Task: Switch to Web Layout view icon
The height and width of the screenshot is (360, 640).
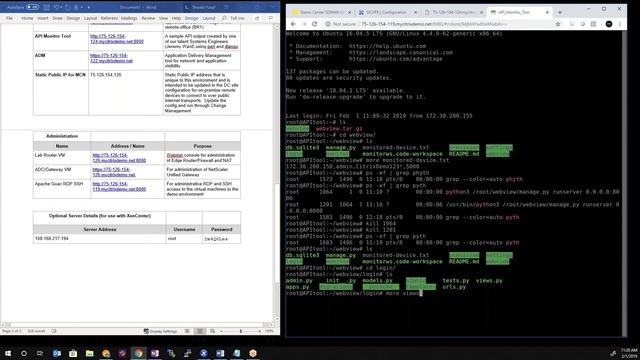Action: (212, 331)
